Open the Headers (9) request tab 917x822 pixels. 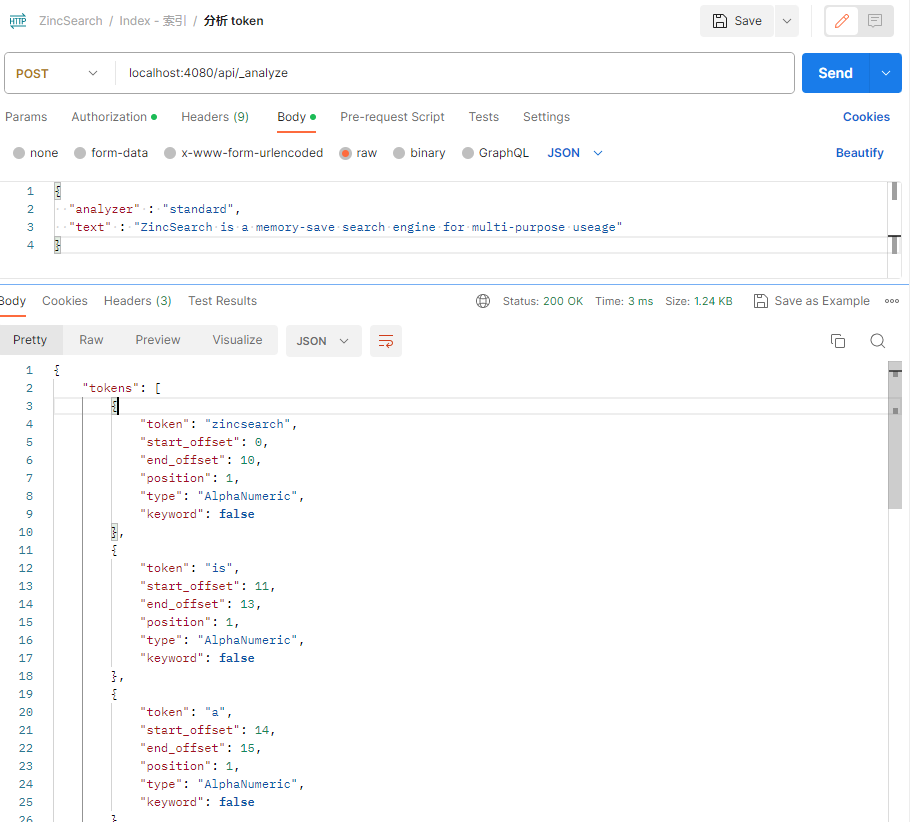coord(215,117)
